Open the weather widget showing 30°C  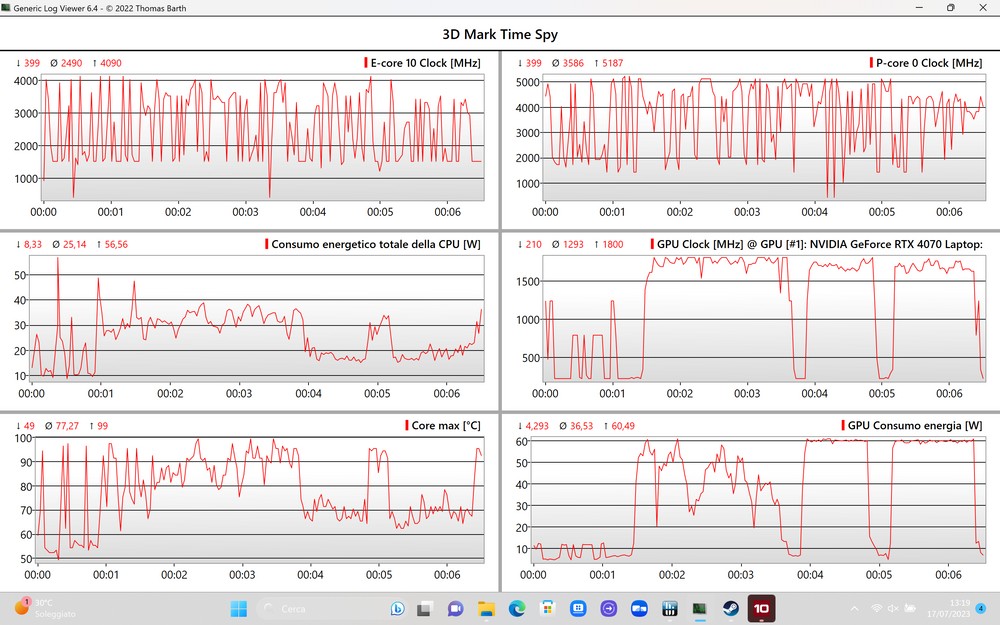pos(43,608)
